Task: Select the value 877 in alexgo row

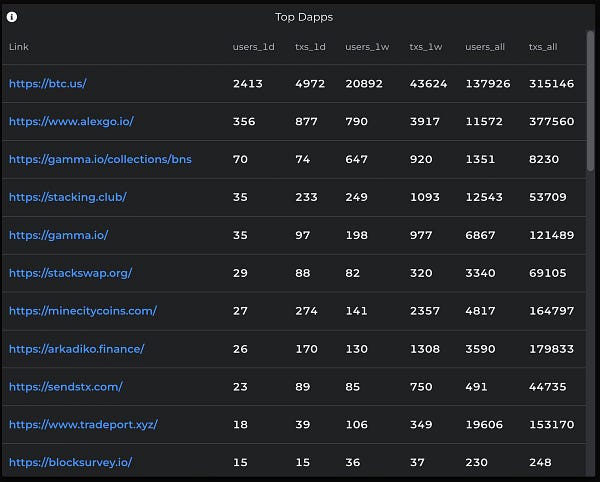Action: coord(306,122)
